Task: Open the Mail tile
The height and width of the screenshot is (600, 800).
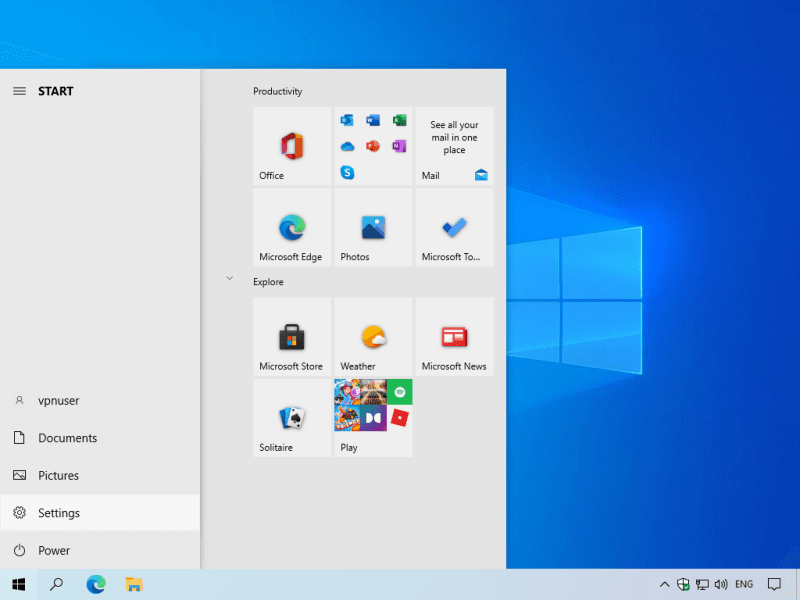Action: click(454, 146)
